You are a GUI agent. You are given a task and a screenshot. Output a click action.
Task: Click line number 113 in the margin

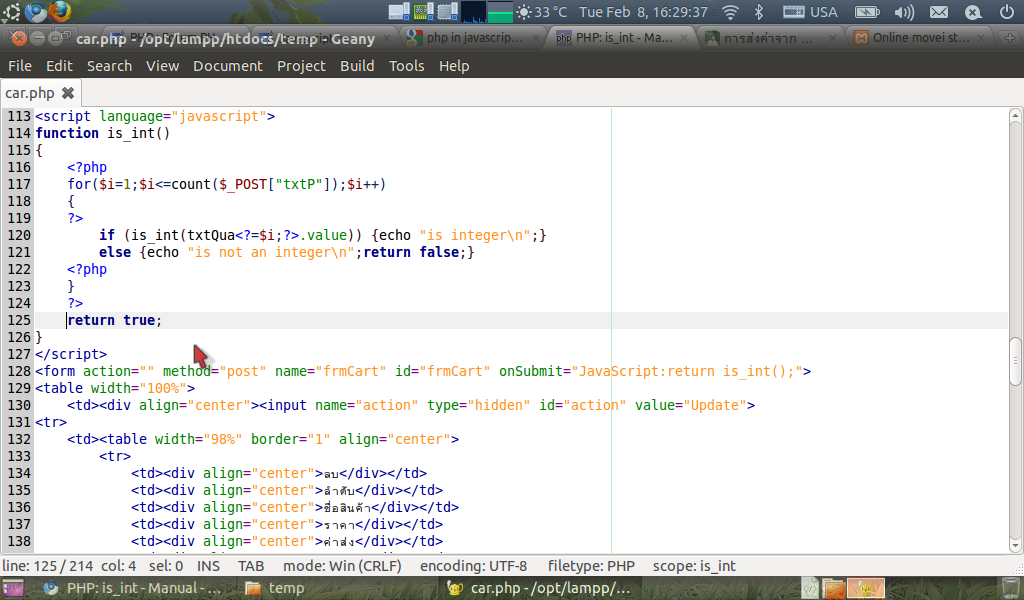point(19,116)
